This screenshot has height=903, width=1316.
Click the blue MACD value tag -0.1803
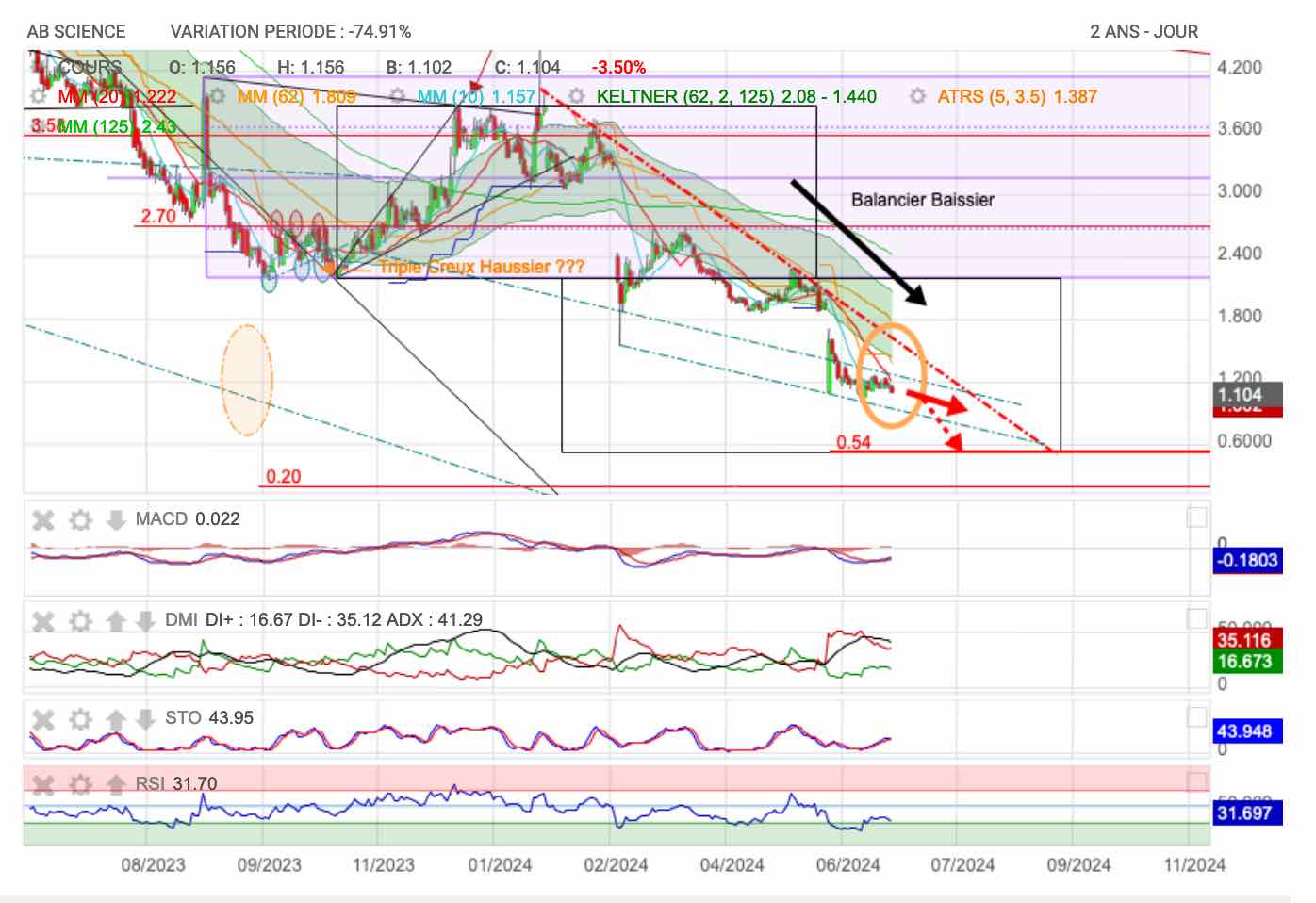(1246, 560)
